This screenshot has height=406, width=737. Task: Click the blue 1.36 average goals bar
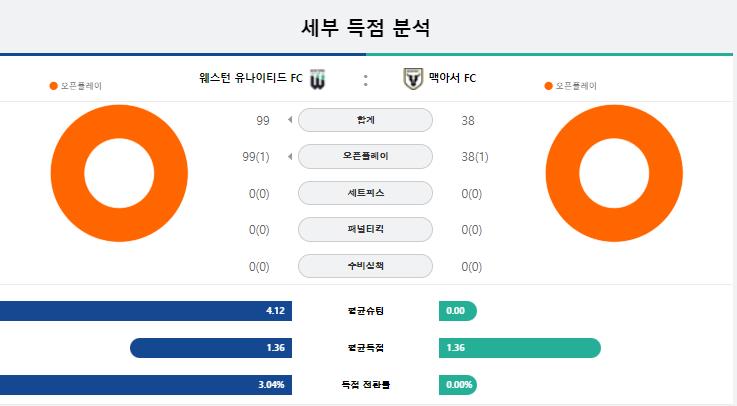point(211,348)
